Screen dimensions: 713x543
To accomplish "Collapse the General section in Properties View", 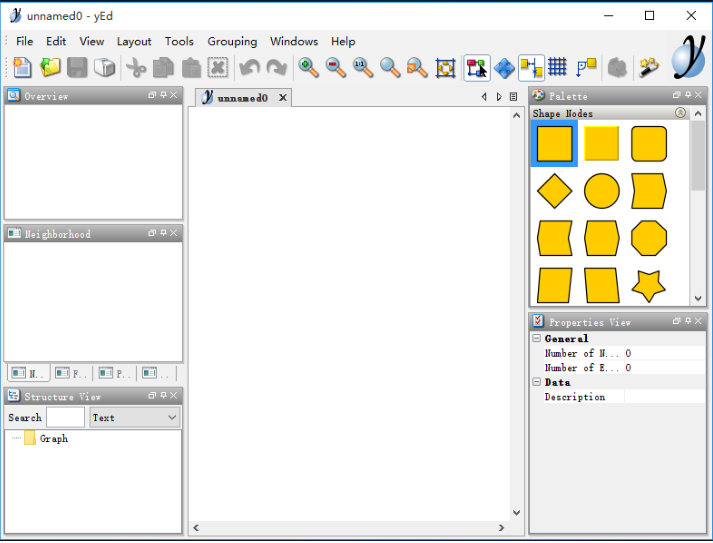I will coord(537,339).
